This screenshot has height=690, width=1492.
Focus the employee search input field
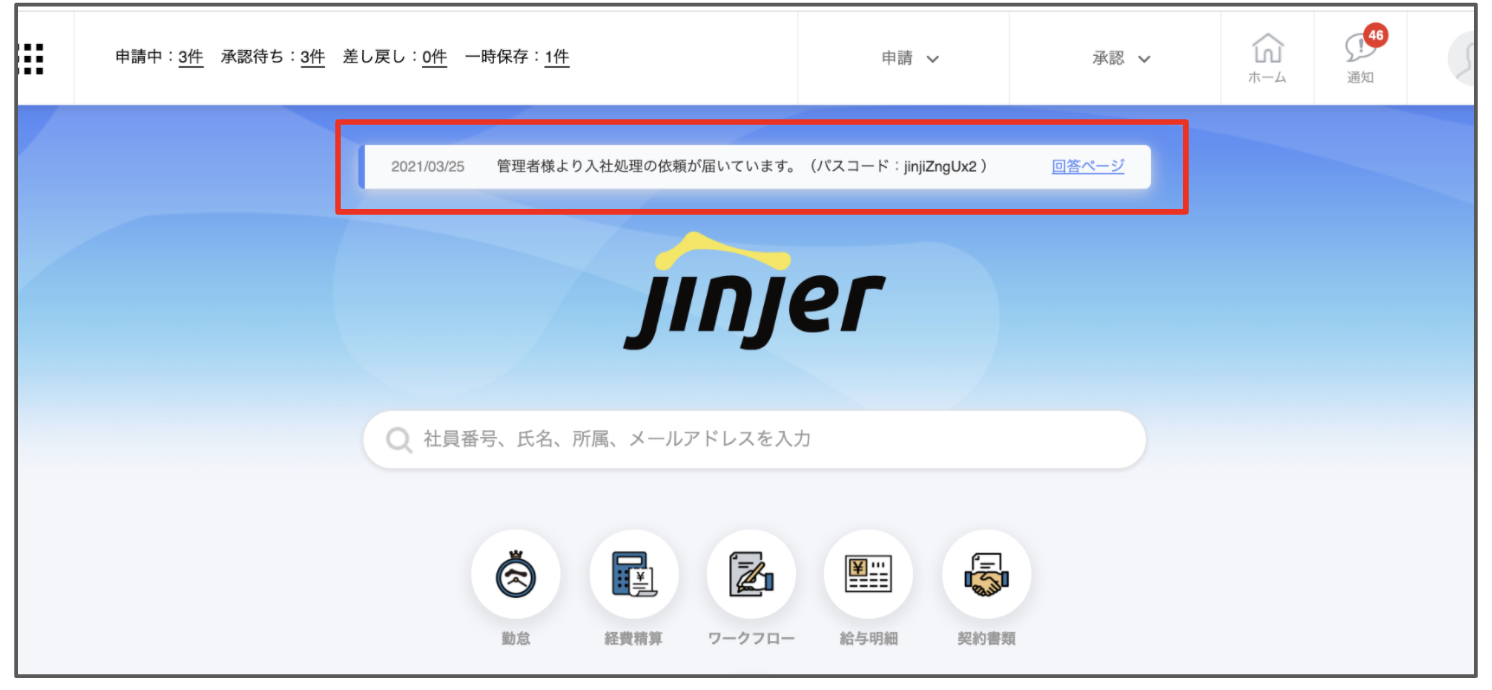tap(770, 440)
